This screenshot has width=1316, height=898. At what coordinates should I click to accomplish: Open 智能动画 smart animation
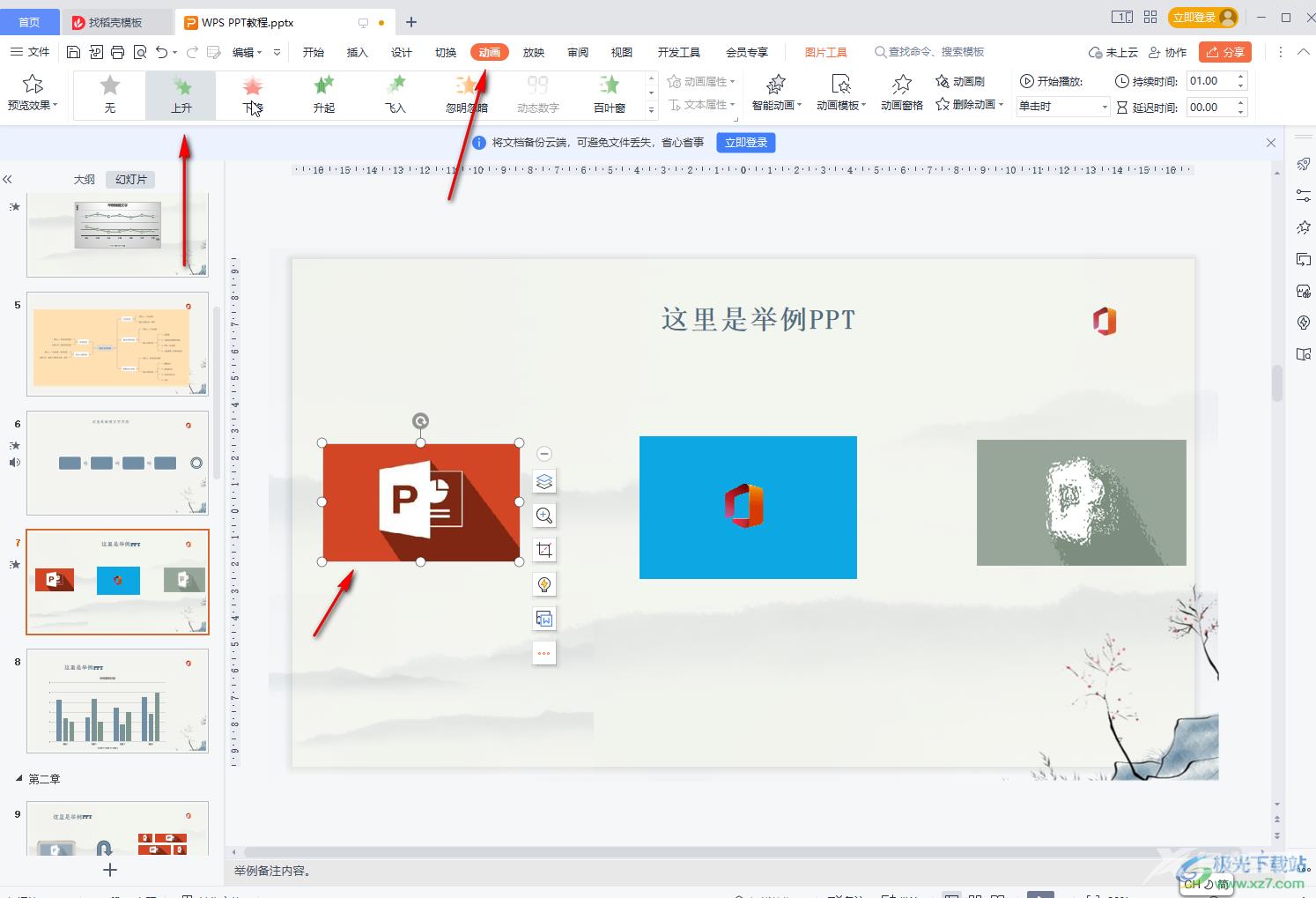pos(776,93)
